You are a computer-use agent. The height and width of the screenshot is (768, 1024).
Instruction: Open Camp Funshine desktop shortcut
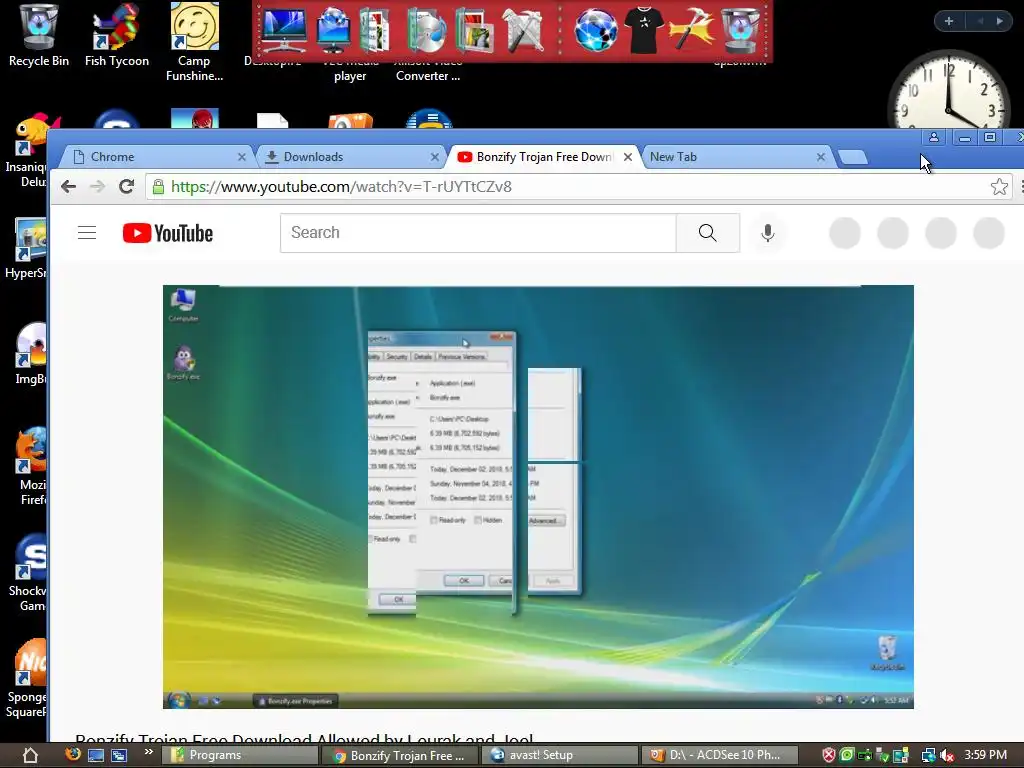coord(194,42)
